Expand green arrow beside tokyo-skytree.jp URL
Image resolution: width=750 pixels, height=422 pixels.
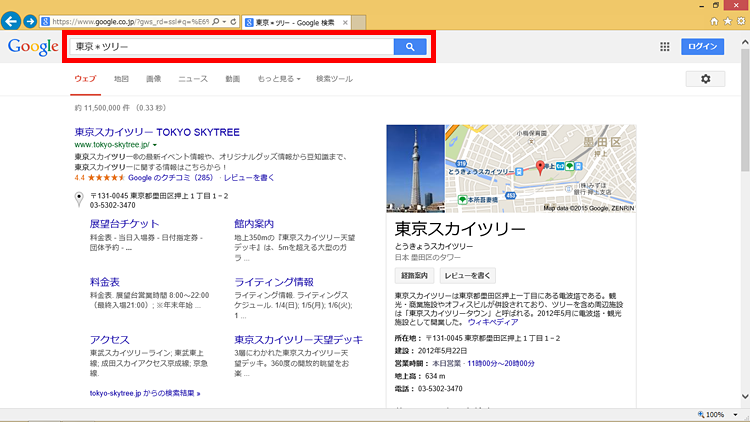[155, 145]
